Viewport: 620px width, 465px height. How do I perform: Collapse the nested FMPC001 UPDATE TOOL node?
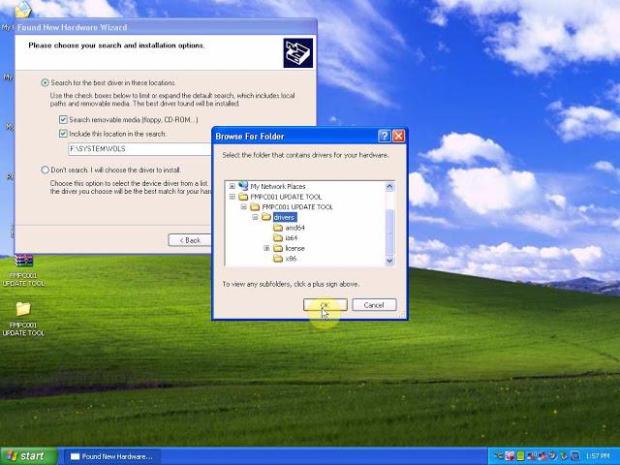244,207
